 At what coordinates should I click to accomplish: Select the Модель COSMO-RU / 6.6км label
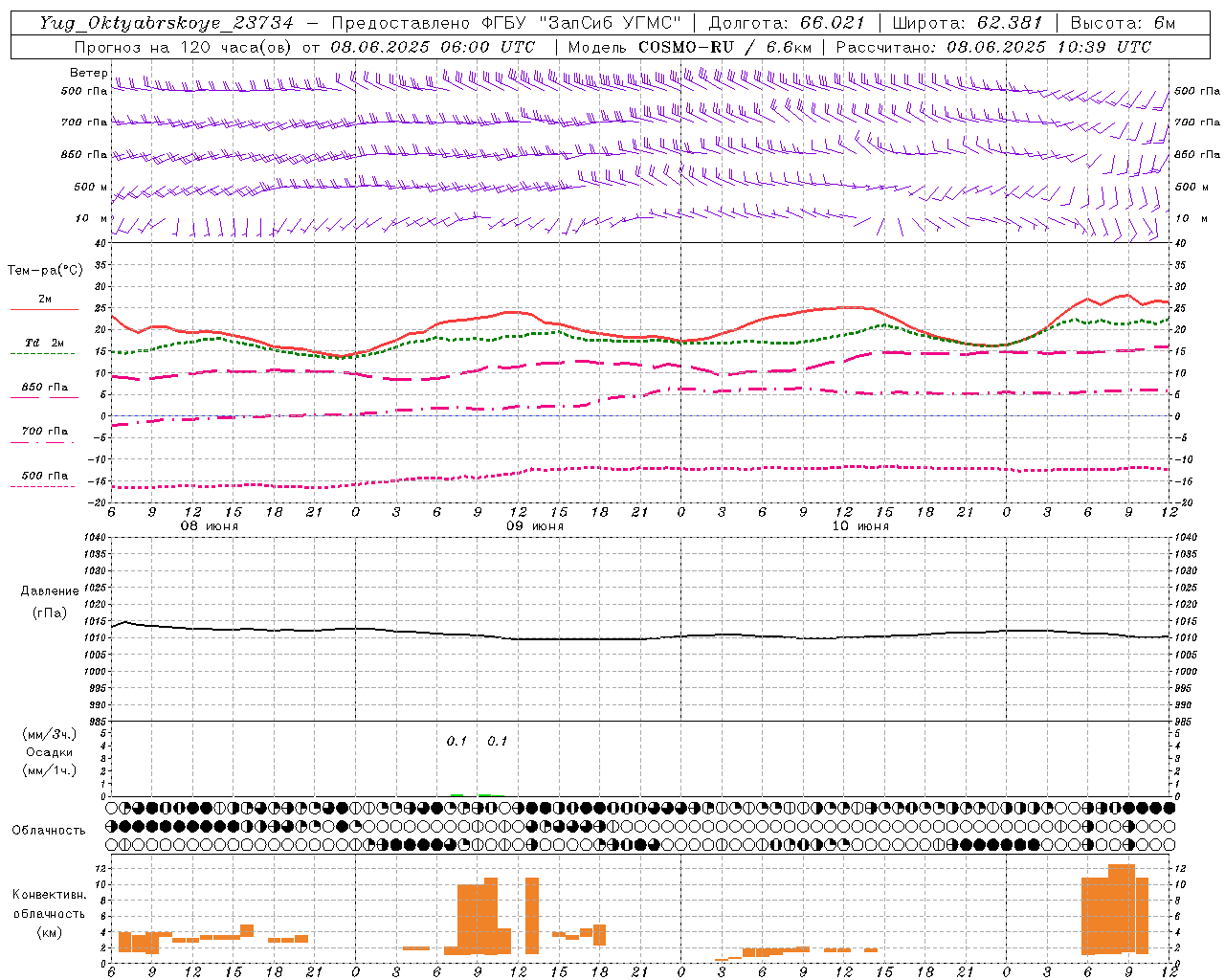(x=689, y=47)
